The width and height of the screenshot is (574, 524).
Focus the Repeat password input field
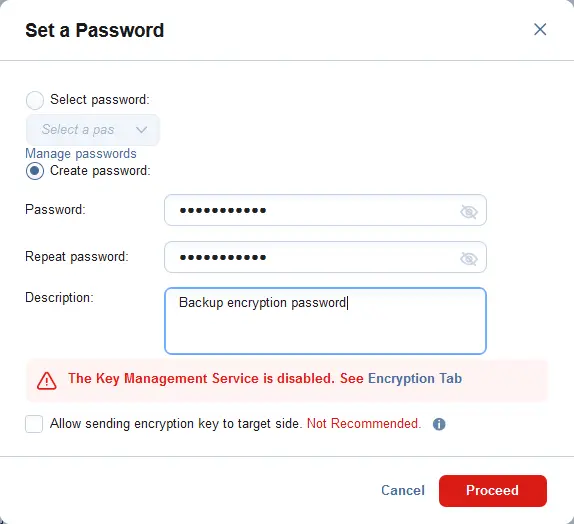[x=325, y=257]
